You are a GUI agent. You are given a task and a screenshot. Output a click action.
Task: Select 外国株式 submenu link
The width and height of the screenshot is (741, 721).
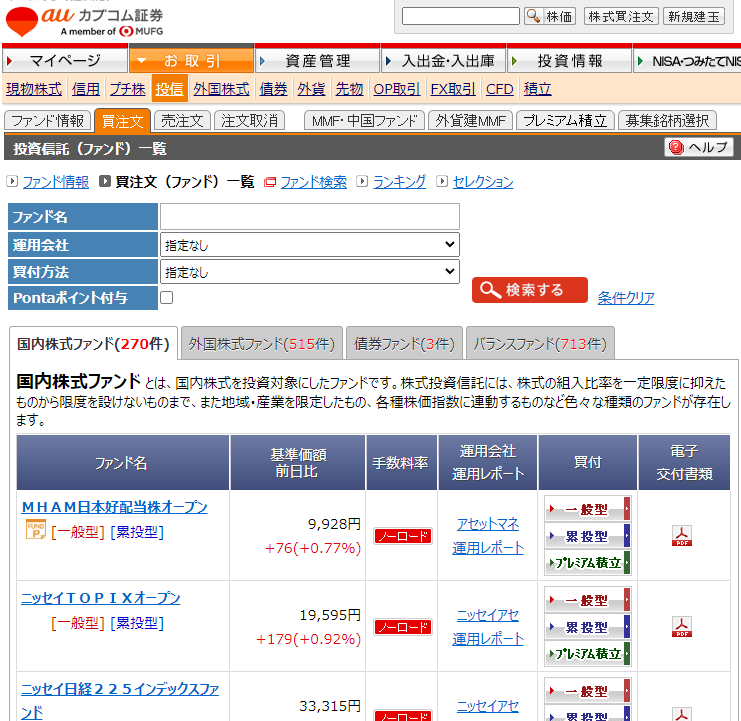coord(221,89)
